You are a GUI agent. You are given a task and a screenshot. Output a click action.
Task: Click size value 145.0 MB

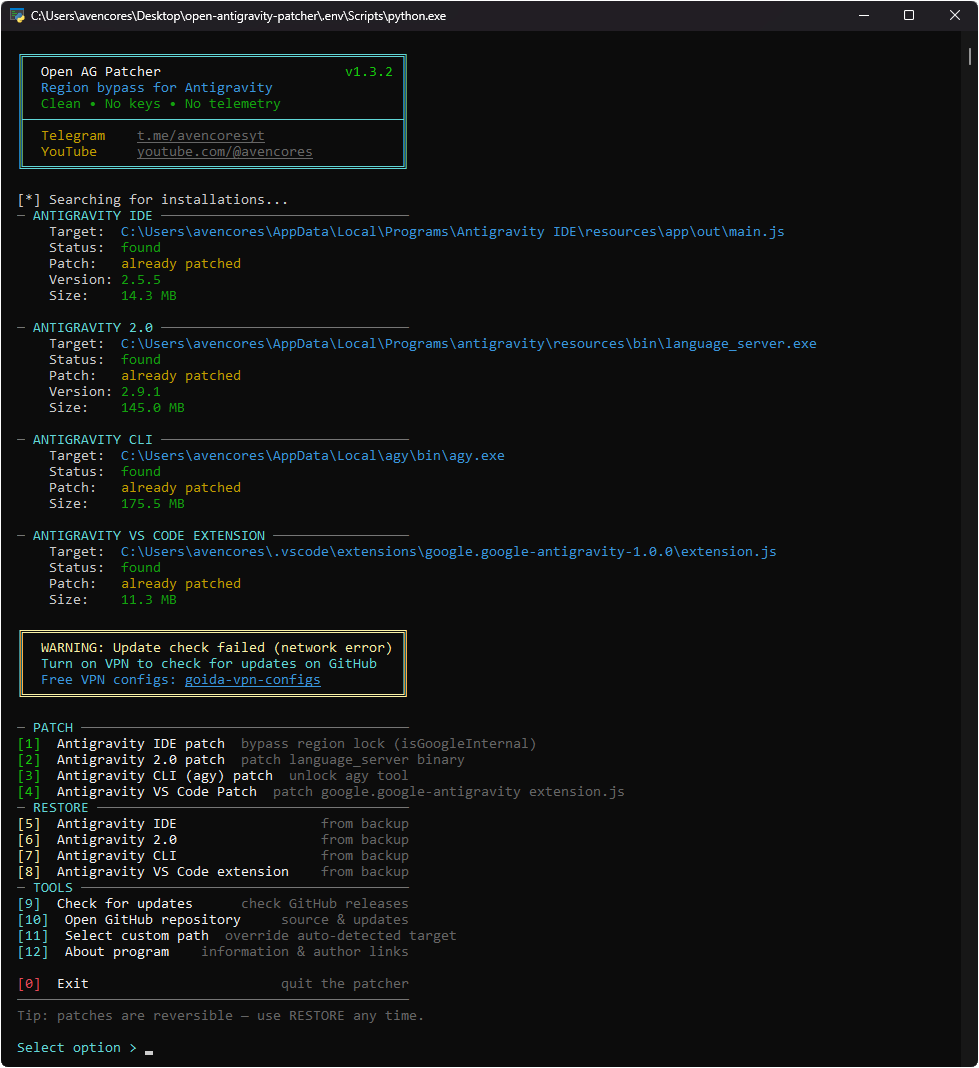tap(153, 408)
